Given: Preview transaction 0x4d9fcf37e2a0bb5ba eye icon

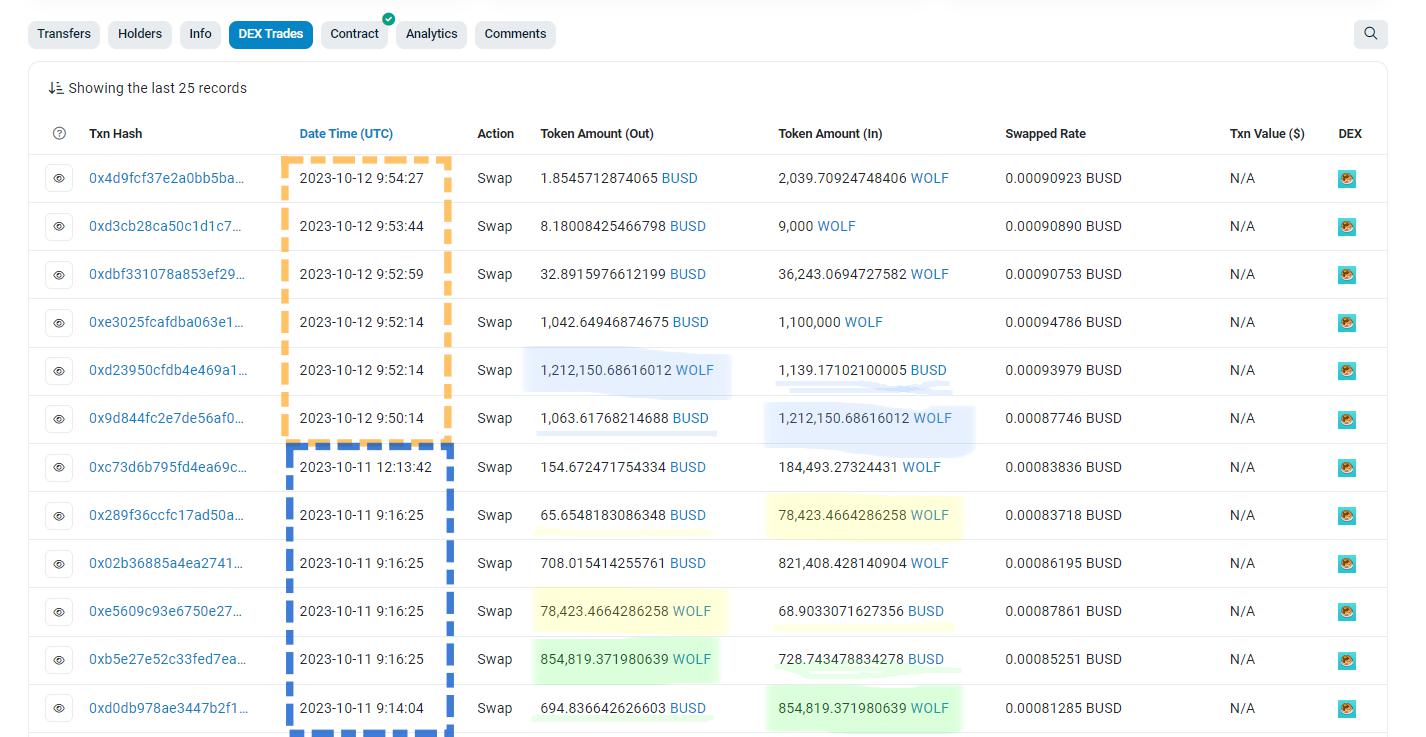Looking at the screenshot, I should [x=59, y=179].
